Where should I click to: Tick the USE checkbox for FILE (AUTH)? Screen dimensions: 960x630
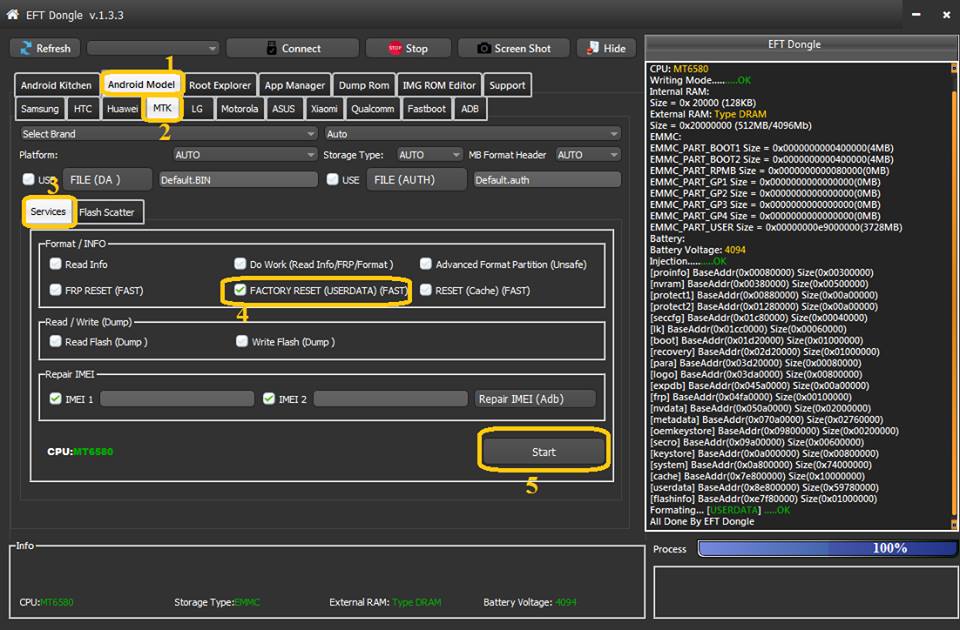tap(332, 179)
